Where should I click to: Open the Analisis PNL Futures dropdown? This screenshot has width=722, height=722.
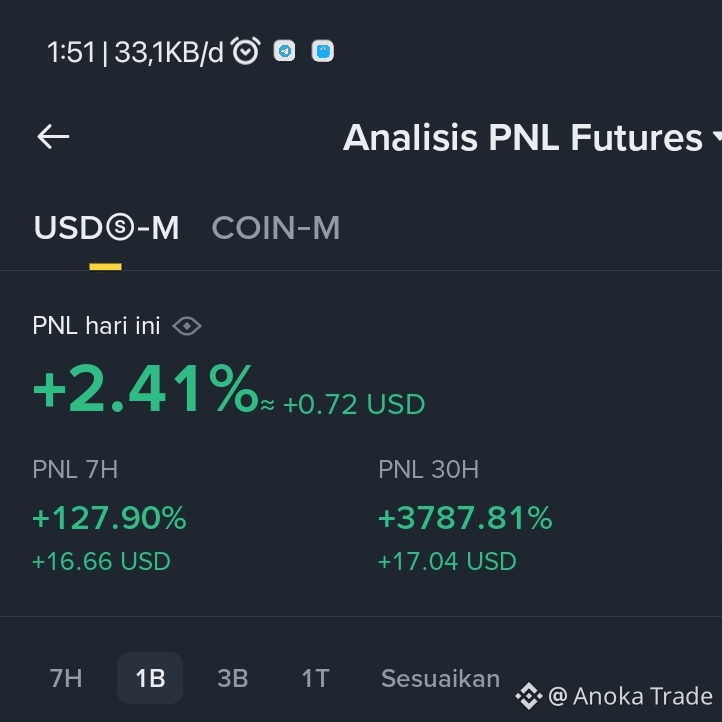(532, 137)
